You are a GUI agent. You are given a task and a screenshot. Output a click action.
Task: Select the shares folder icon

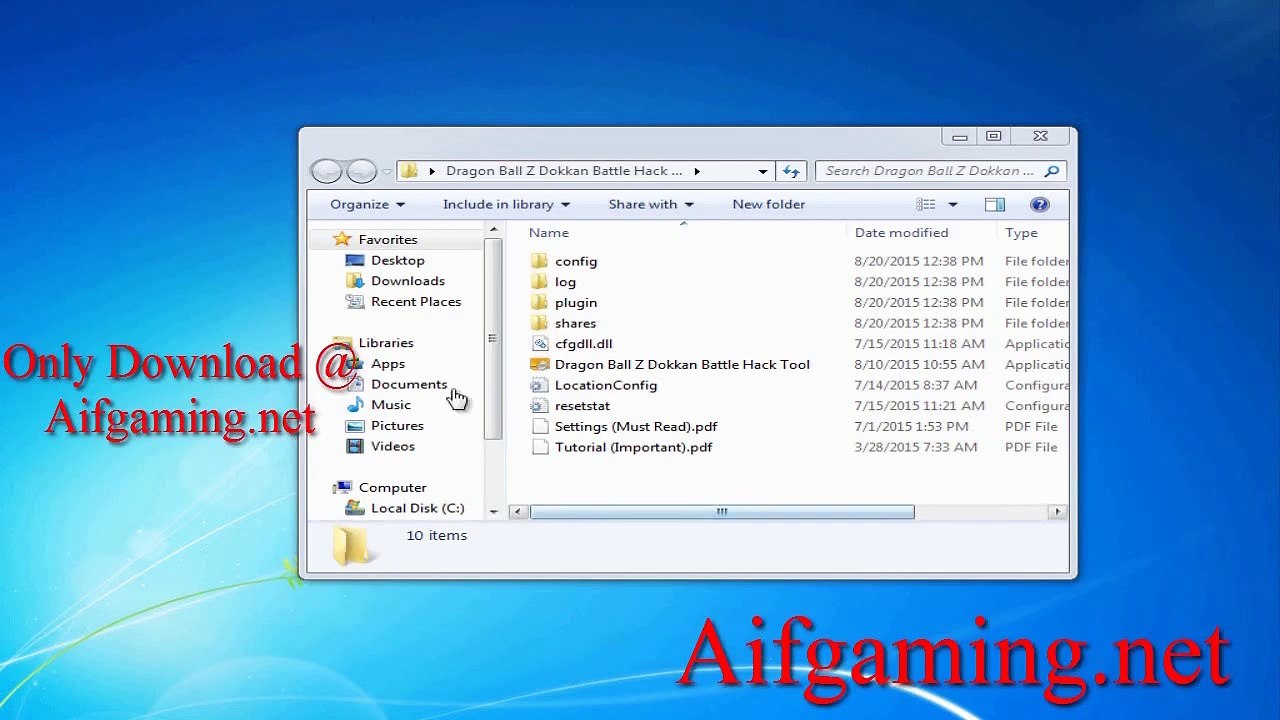tap(540, 323)
